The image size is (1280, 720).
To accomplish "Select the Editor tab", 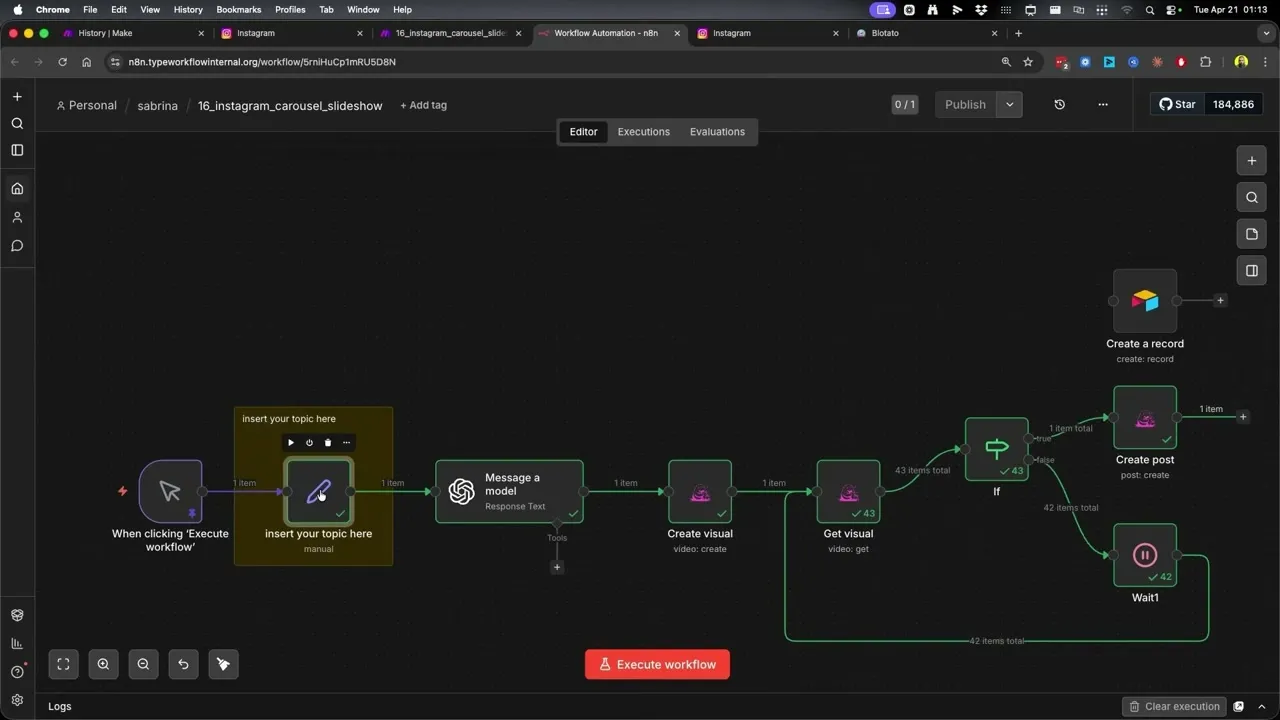I will [583, 132].
